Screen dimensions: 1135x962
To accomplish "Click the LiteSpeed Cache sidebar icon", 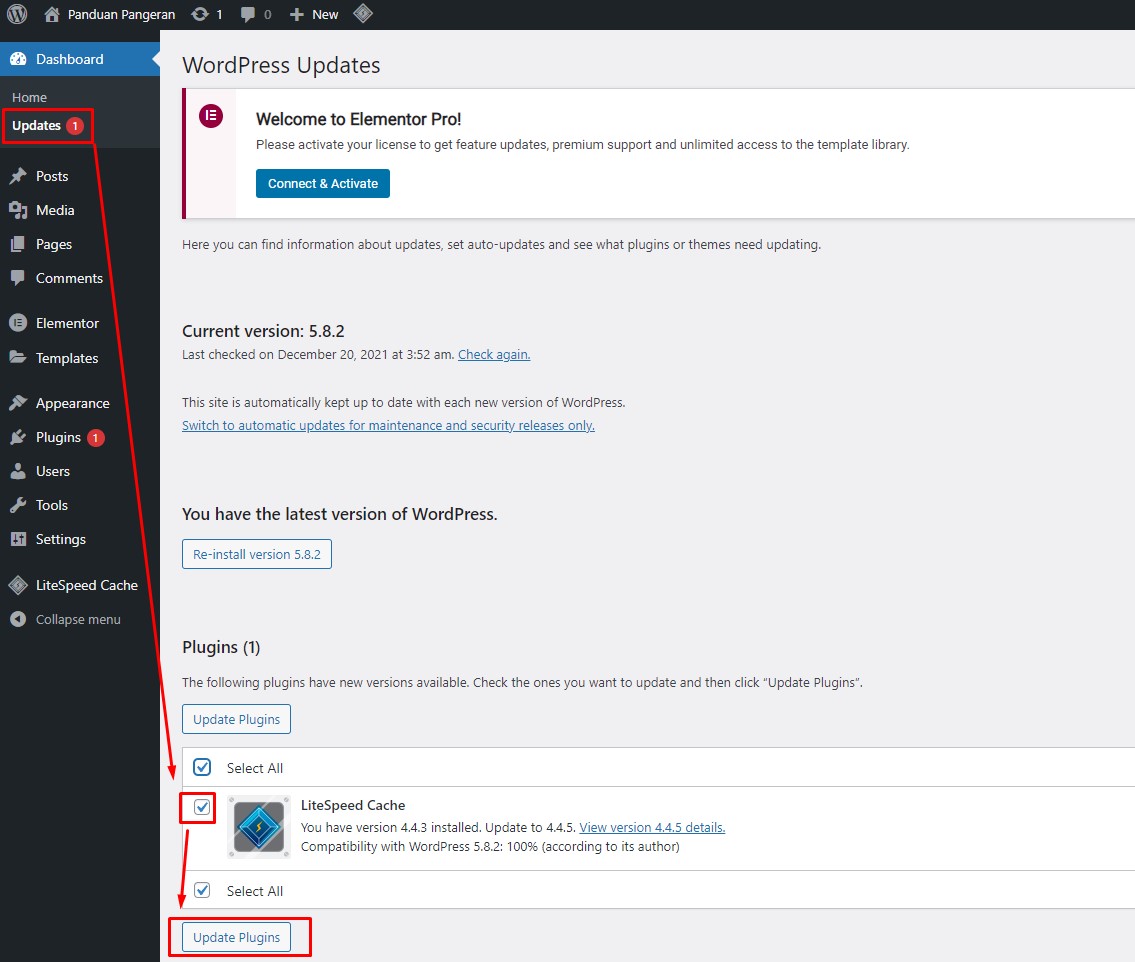I will [18, 585].
